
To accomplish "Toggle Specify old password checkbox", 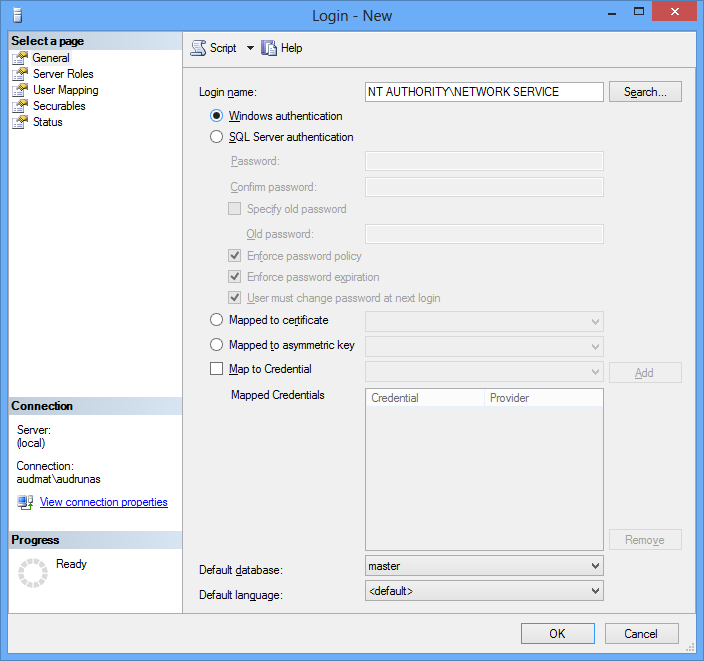I will point(234,209).
